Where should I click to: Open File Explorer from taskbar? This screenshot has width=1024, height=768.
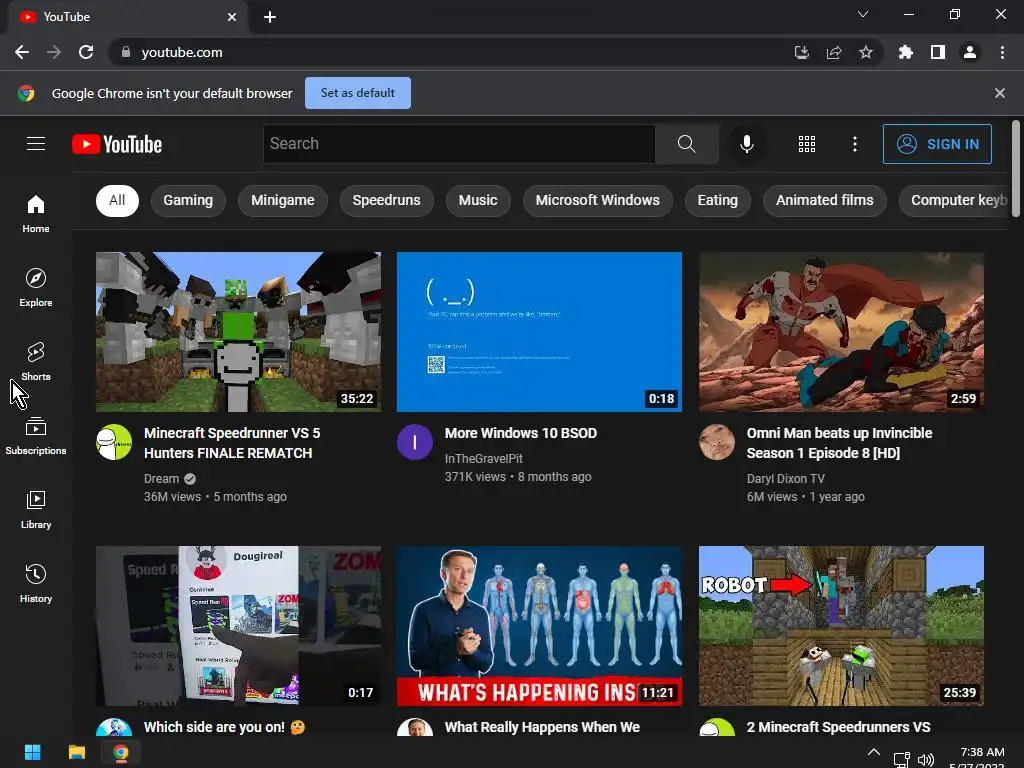pyautogui.click(x=77, y=752)
